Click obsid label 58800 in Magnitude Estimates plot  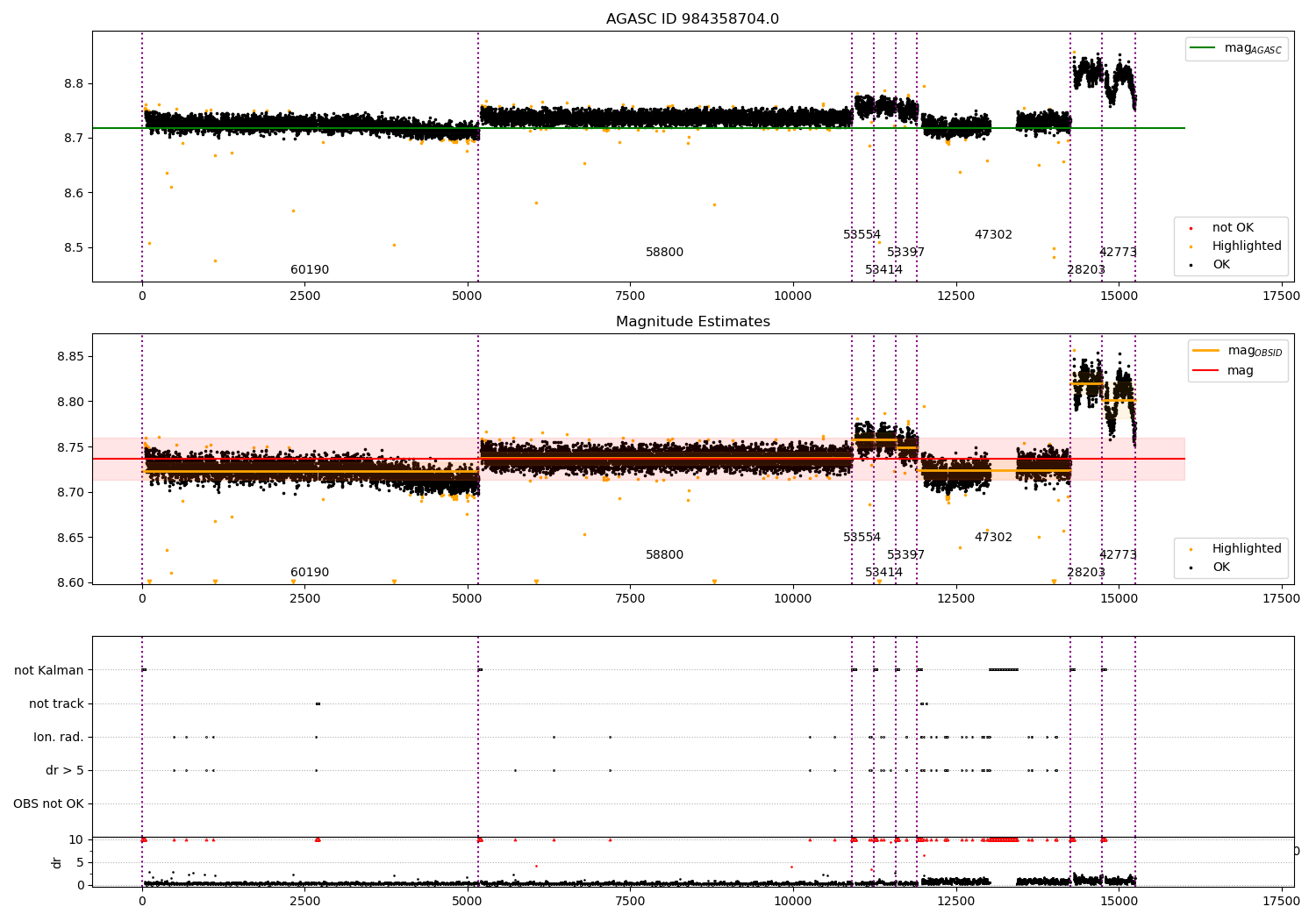click(664, 554)
